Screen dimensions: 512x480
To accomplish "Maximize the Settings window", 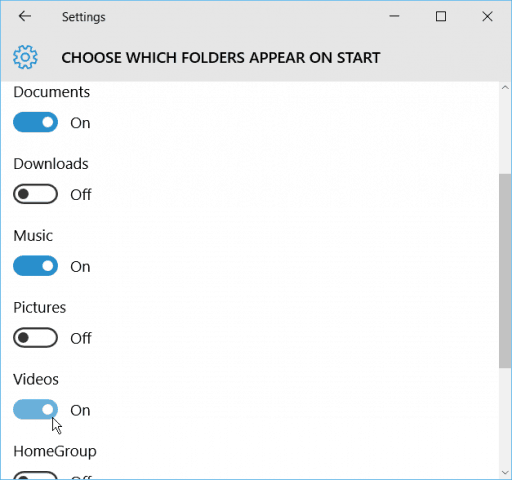I will pos(441,16).
